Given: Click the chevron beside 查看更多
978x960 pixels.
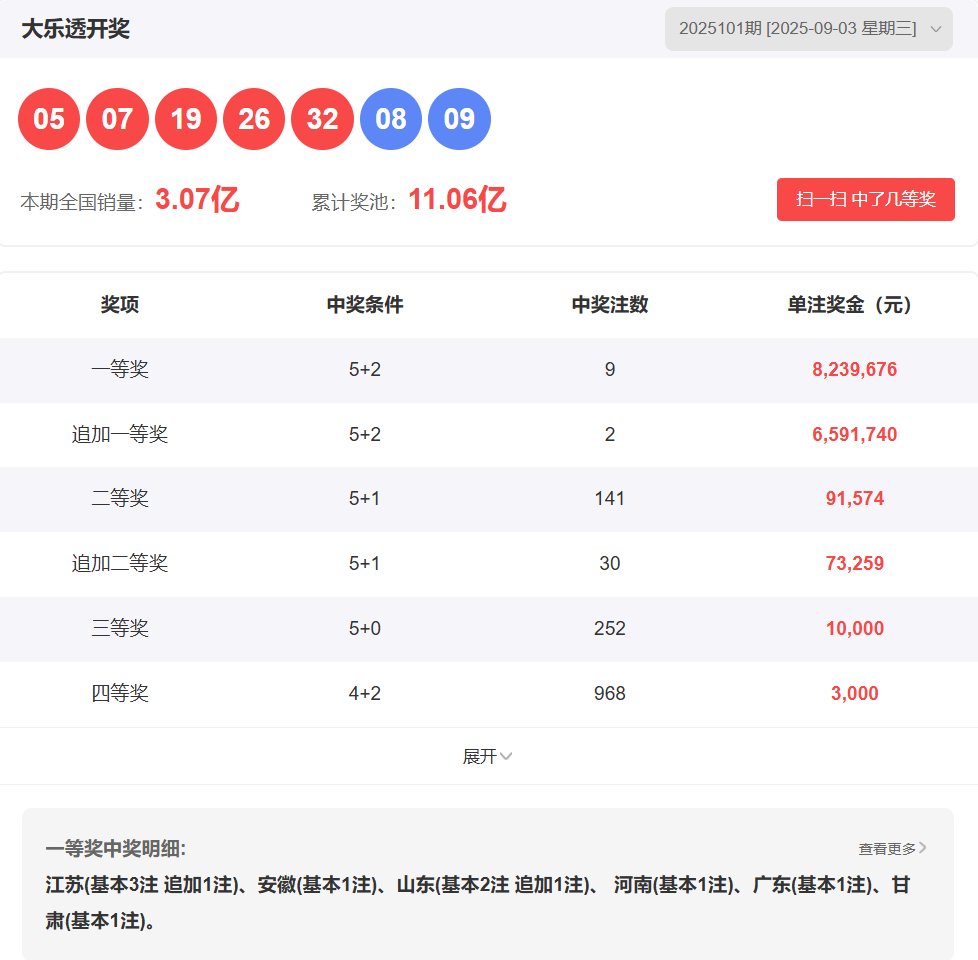Looking at the screenshot, I should pyautogui.click(x=923, y=848).
